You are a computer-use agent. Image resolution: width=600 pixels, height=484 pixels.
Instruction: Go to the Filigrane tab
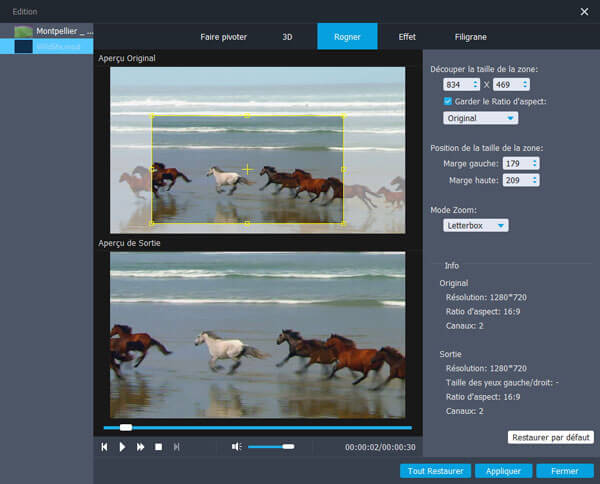click(x=471, y=36)
